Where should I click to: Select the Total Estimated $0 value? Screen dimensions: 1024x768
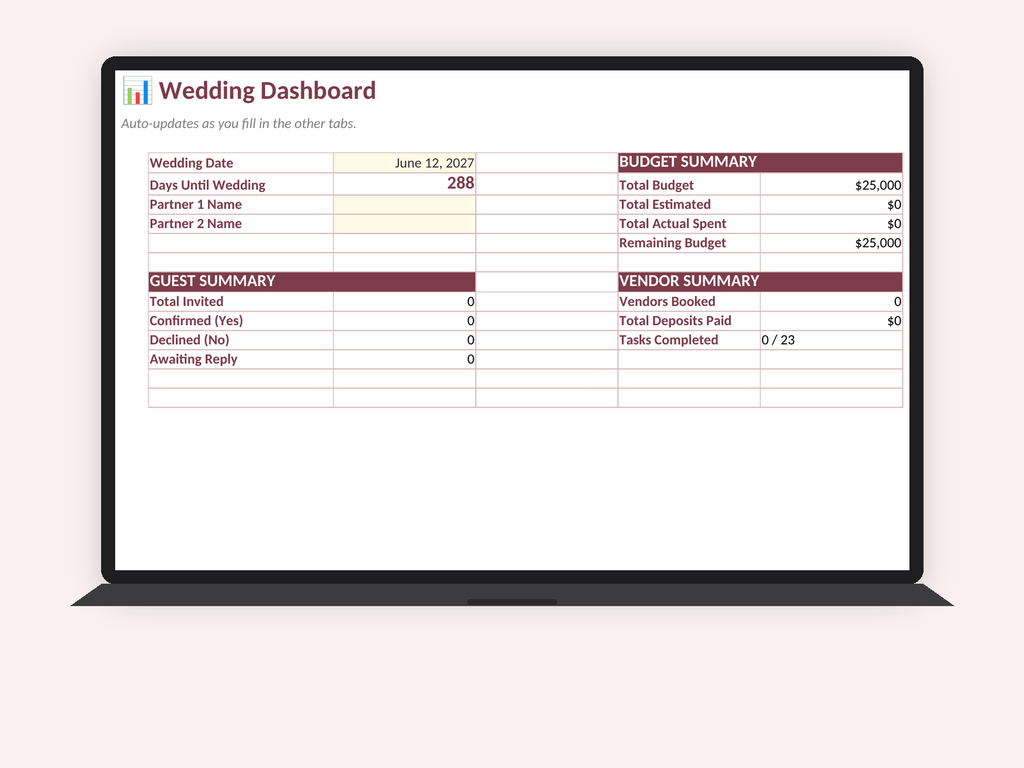pos(831,204)
